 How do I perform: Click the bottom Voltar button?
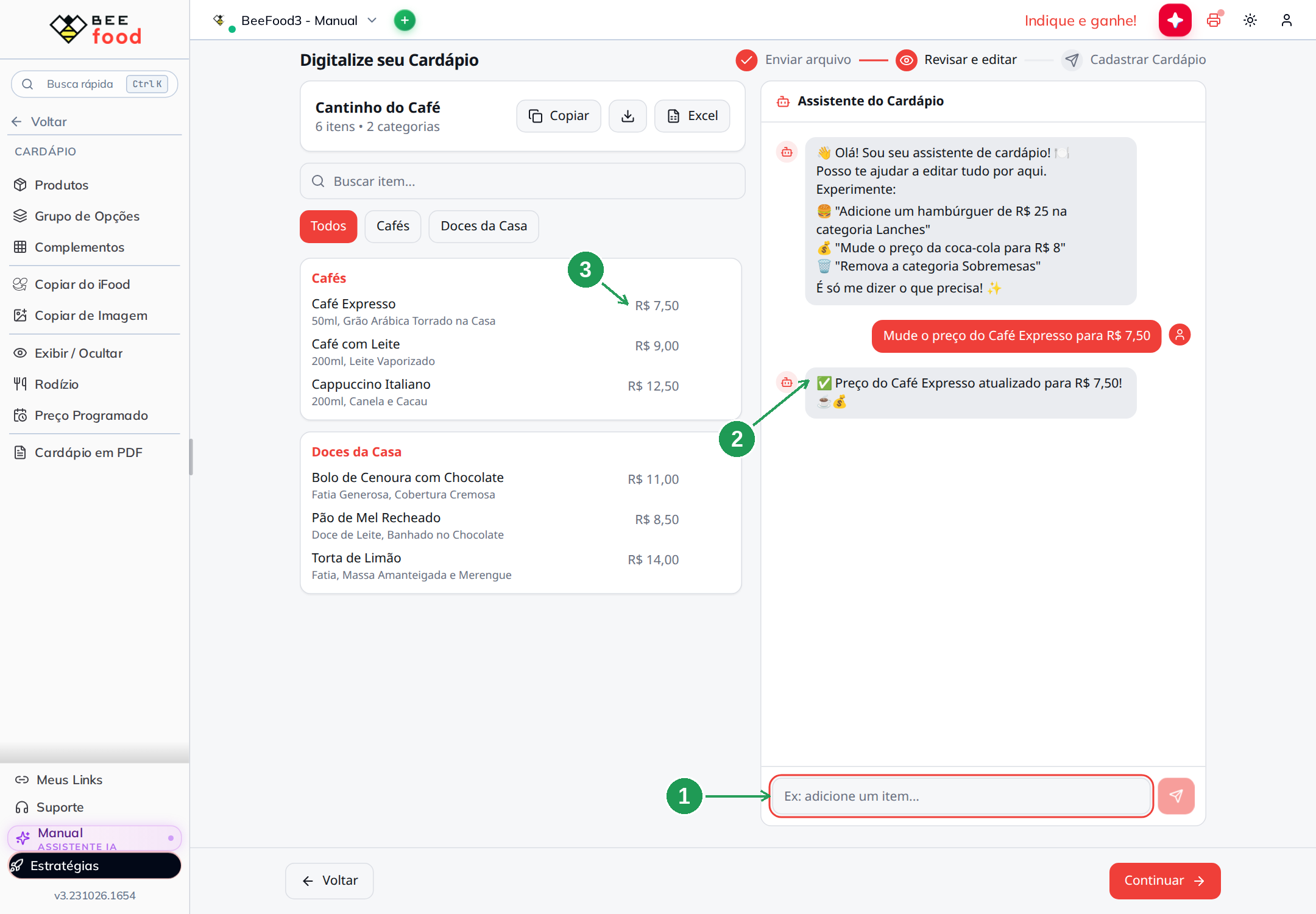[330, 880]
